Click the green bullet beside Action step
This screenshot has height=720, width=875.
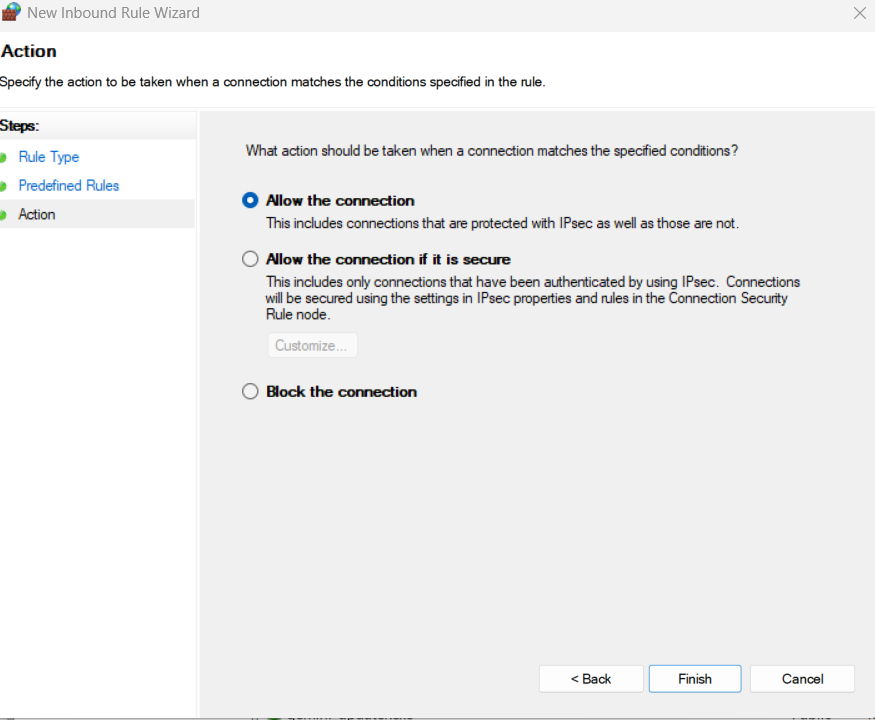(4, 215)
